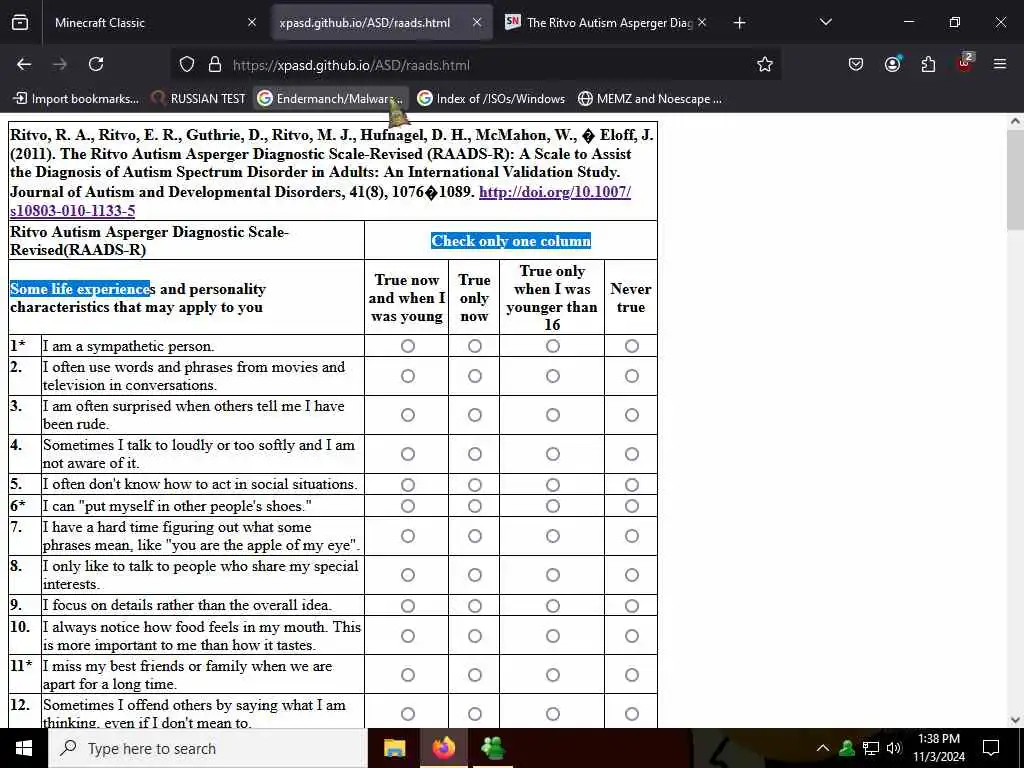Open the extensions puzzle icon

pyautogui.click(x=928, y=65)
